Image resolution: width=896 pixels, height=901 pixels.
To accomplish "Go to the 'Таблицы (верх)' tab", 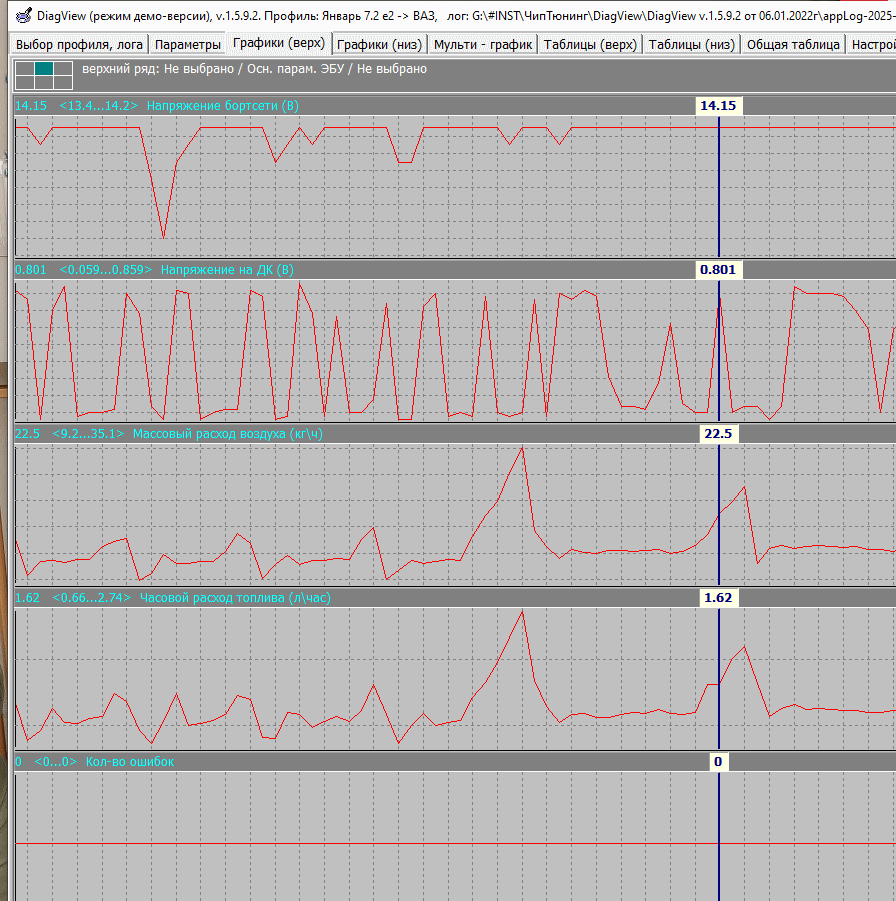I will pyautogui.click(x=590, y=44).
